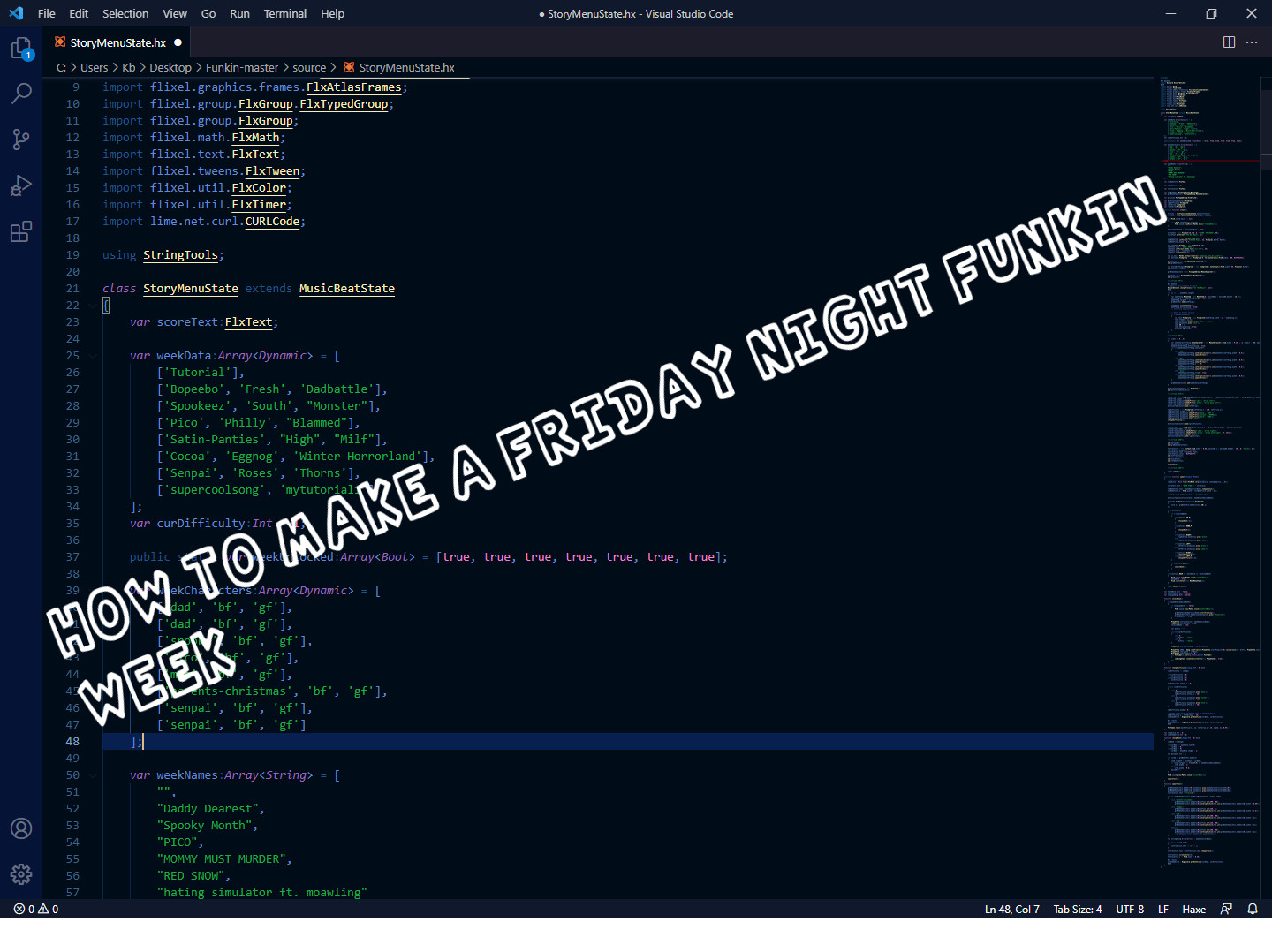This screenshot has height=952, width=1272.
Task: Open the Source Control view
Action: (21, 140)
